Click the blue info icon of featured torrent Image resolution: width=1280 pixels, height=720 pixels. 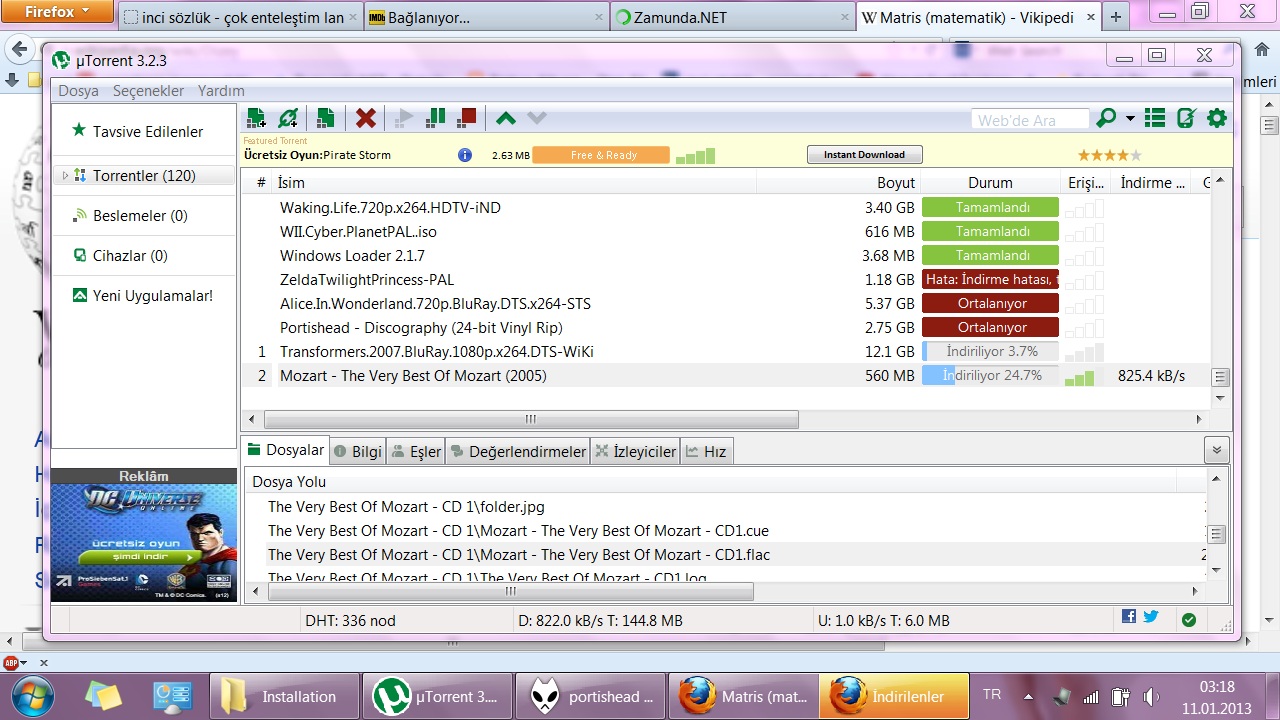point(465,155)
